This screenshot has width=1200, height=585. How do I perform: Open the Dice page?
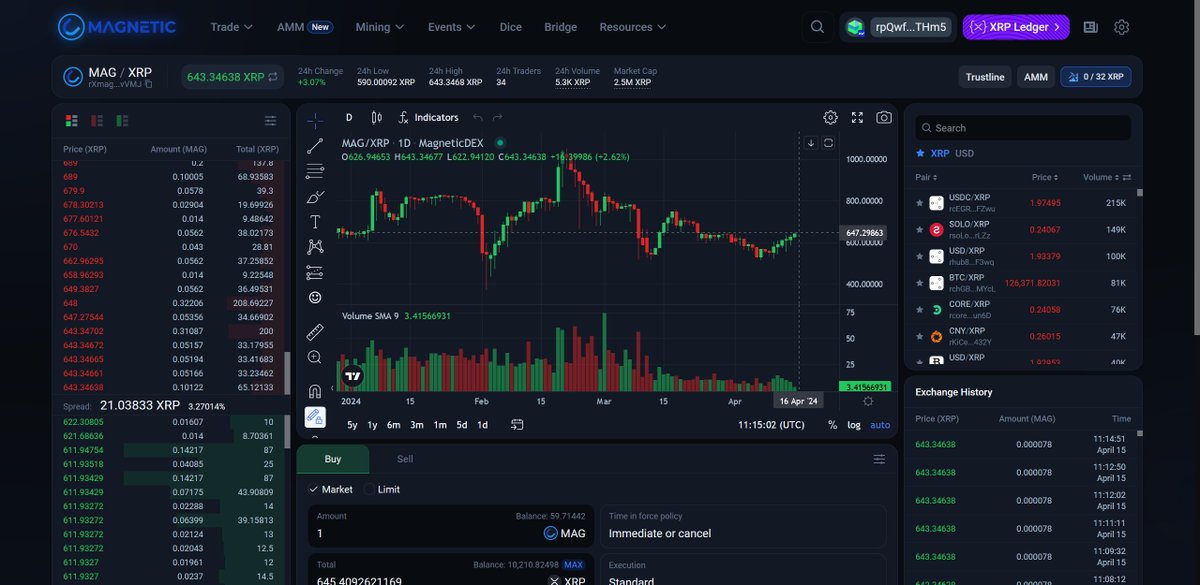510,27
